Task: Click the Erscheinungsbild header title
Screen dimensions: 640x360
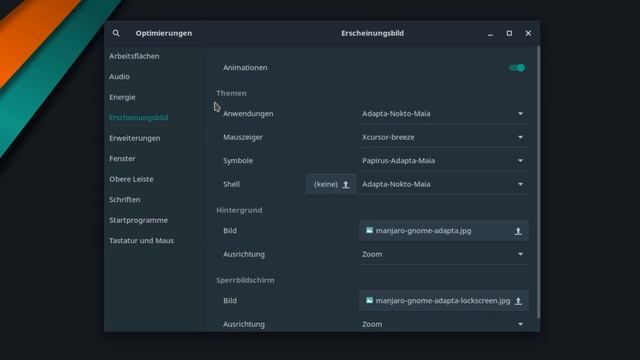Action: (373, 33)
